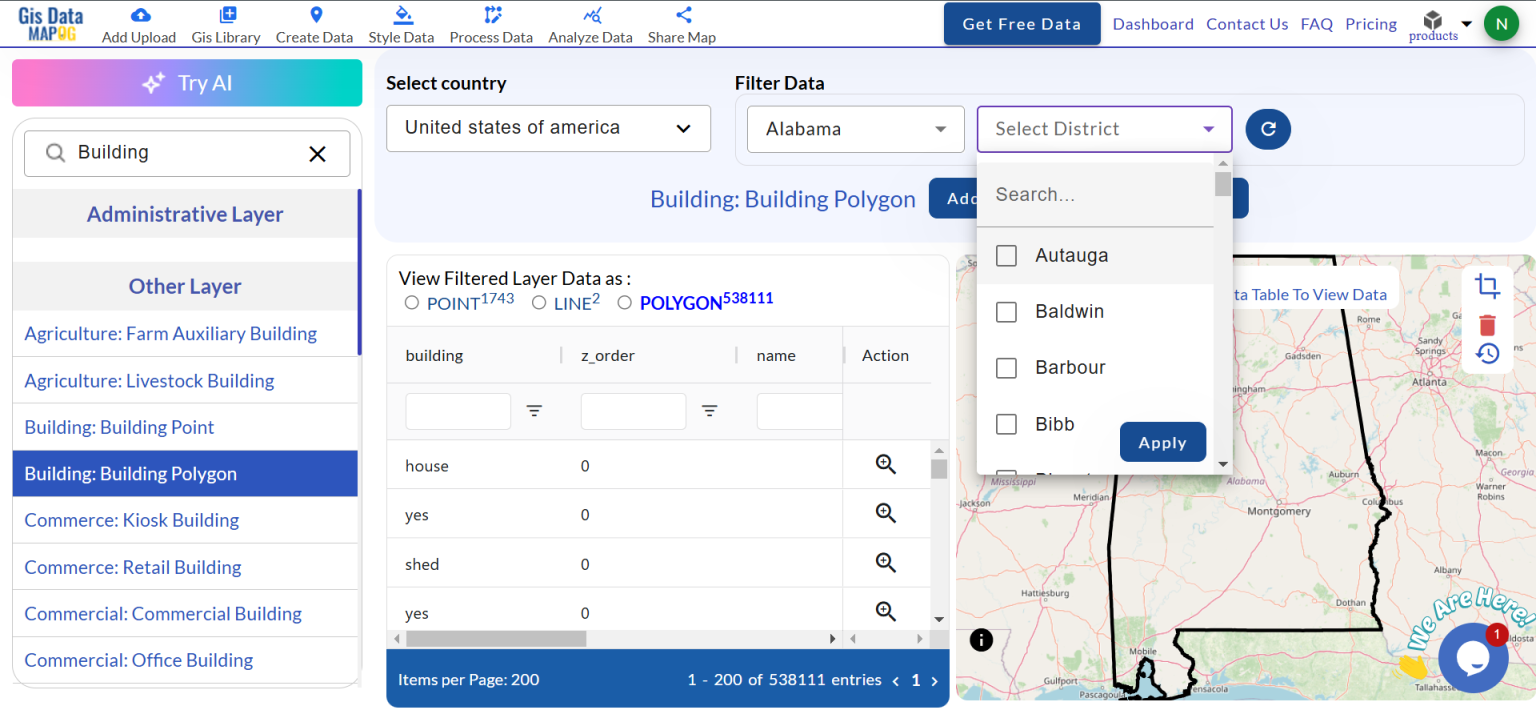Click the Style Data icon
Image resolution: width=1536 pixels, height=714 pixels.
(x=401, y=14)
